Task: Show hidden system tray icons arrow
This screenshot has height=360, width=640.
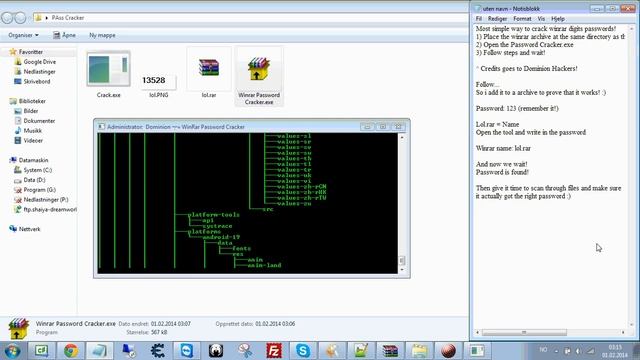Action: tap(556, 351)
